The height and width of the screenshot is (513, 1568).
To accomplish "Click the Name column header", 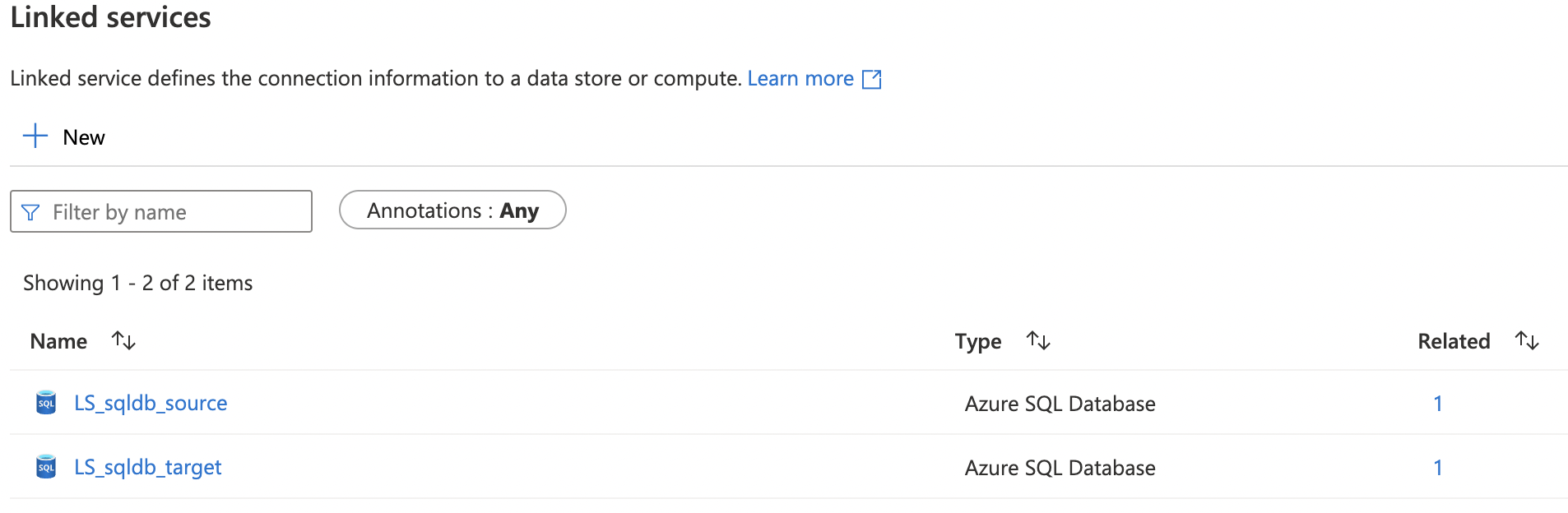I will tap(58, 341).
